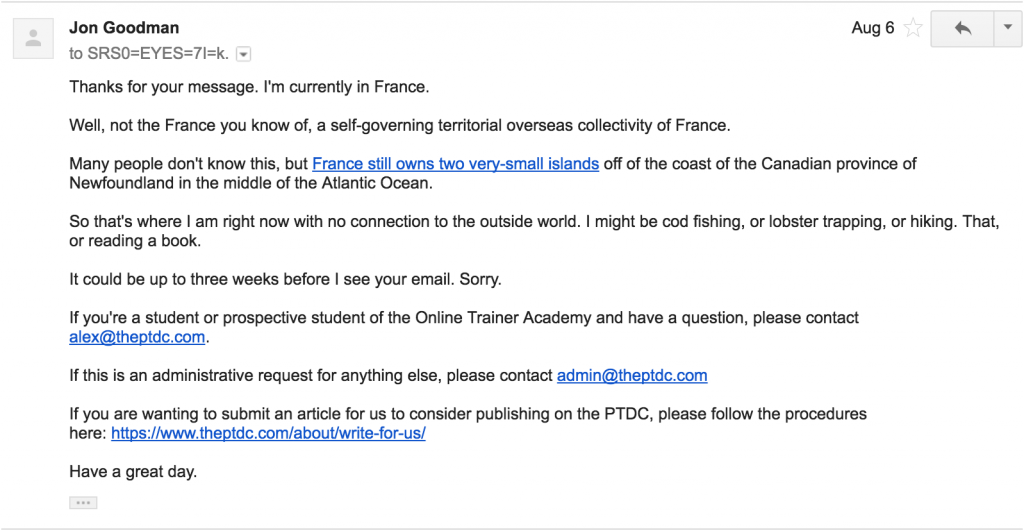Click the 'It could be up to three weeks' line

pyautogui.click(x=285, y=279)
